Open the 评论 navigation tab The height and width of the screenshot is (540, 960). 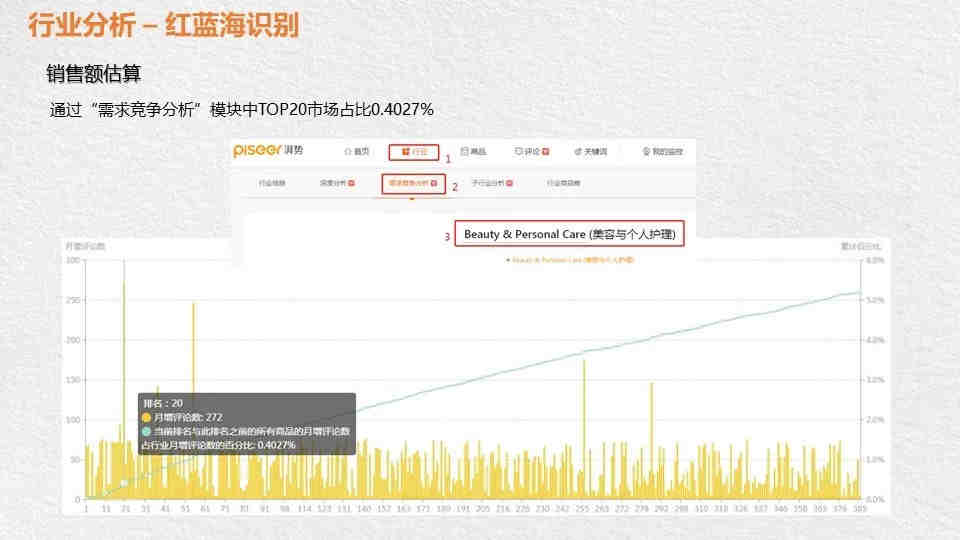pyautogui.click(x=531, y=151)
